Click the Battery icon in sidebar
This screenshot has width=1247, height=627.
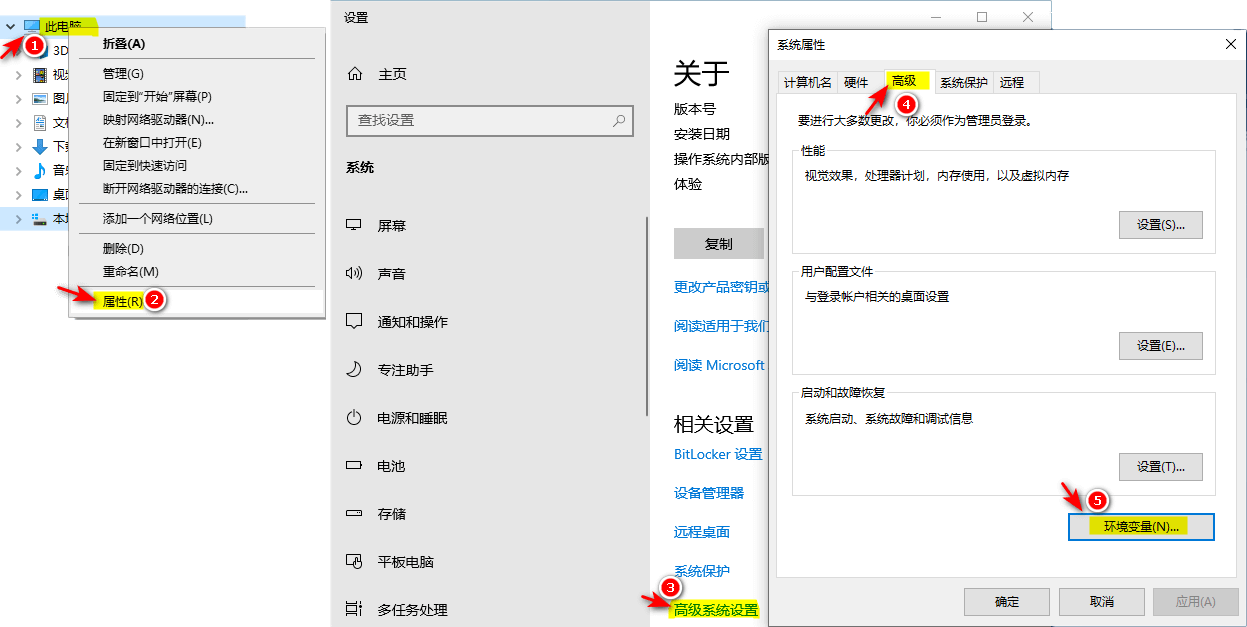(x=354, y=466)
